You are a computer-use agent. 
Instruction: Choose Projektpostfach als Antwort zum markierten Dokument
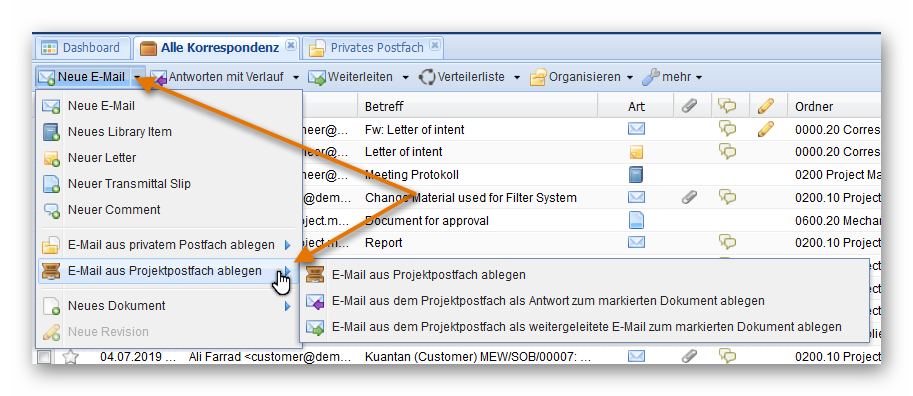coord(584,301)
